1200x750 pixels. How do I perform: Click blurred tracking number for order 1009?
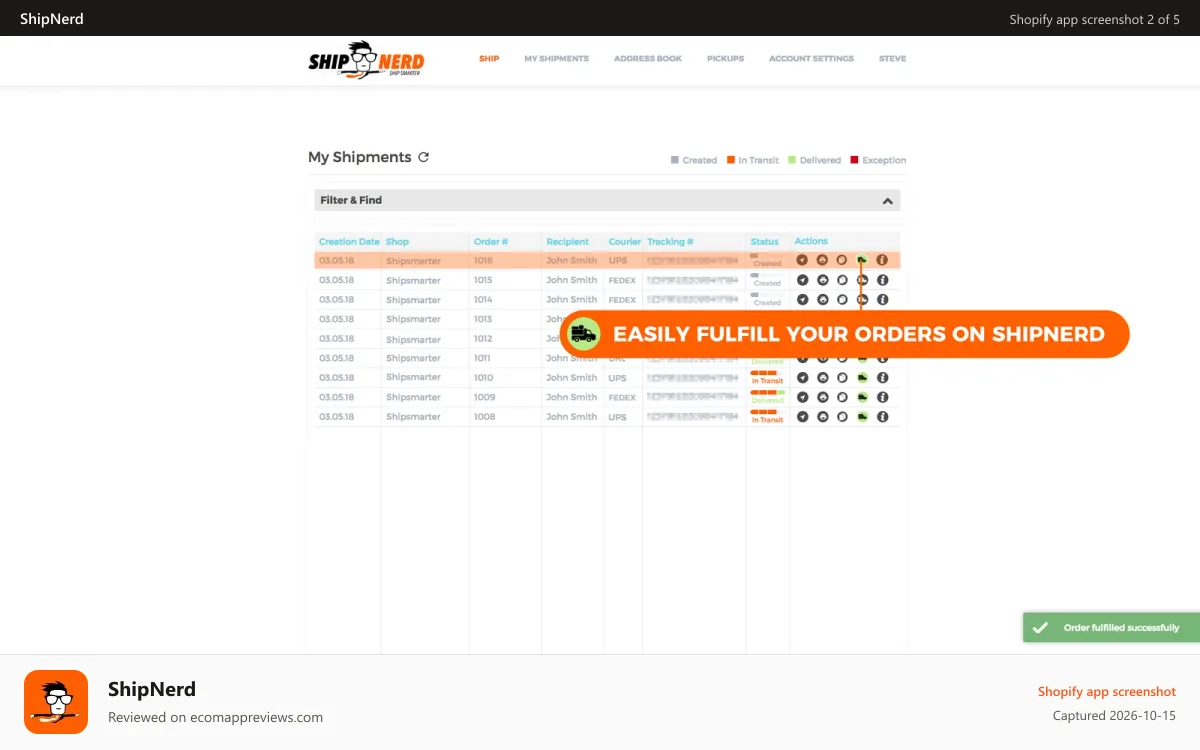pyautogui.click(x=694, y=397)
